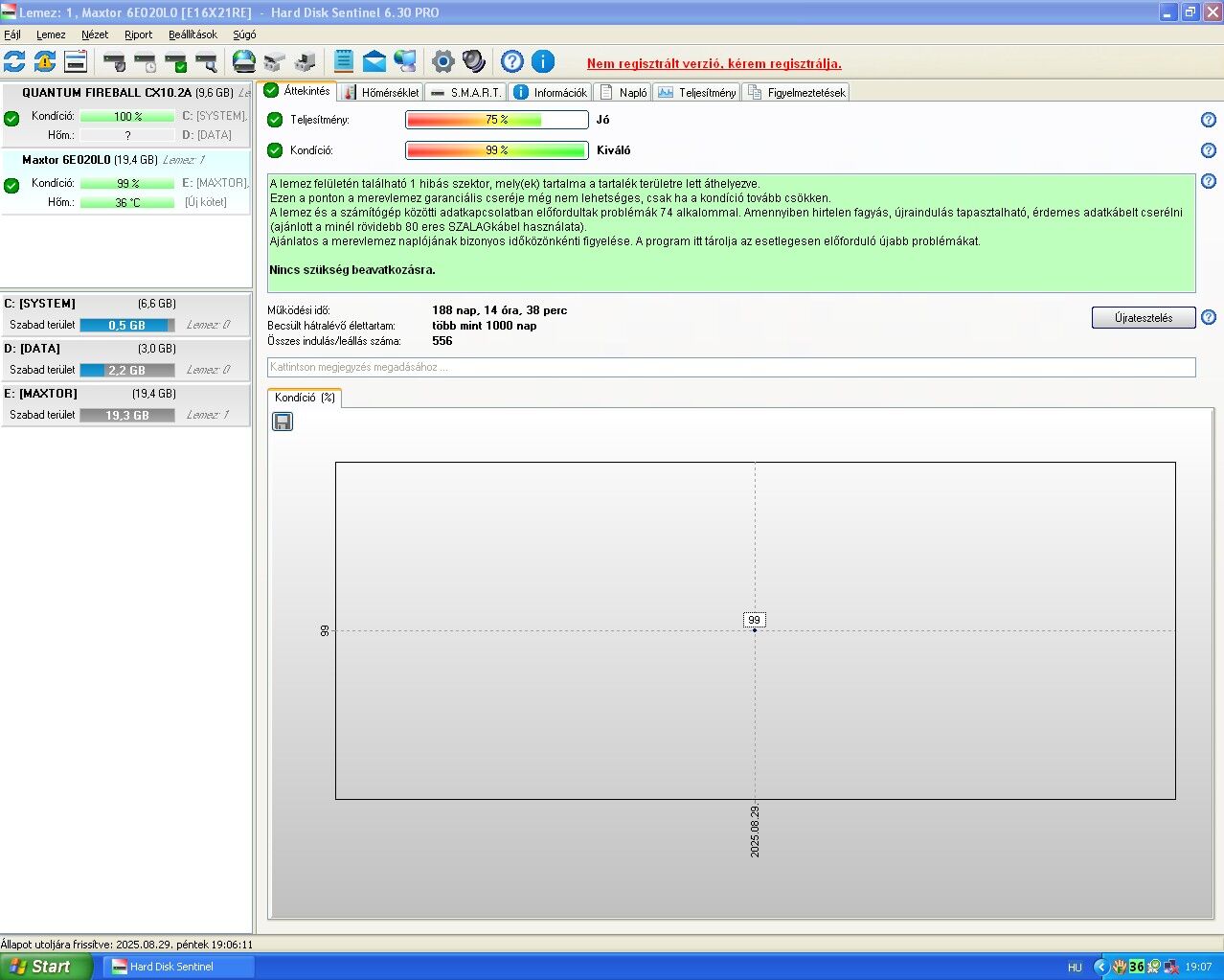The width and height of the screenshot is (1224, 980).
Task: Select the Áttekintés tab
Action: (297, 91)
